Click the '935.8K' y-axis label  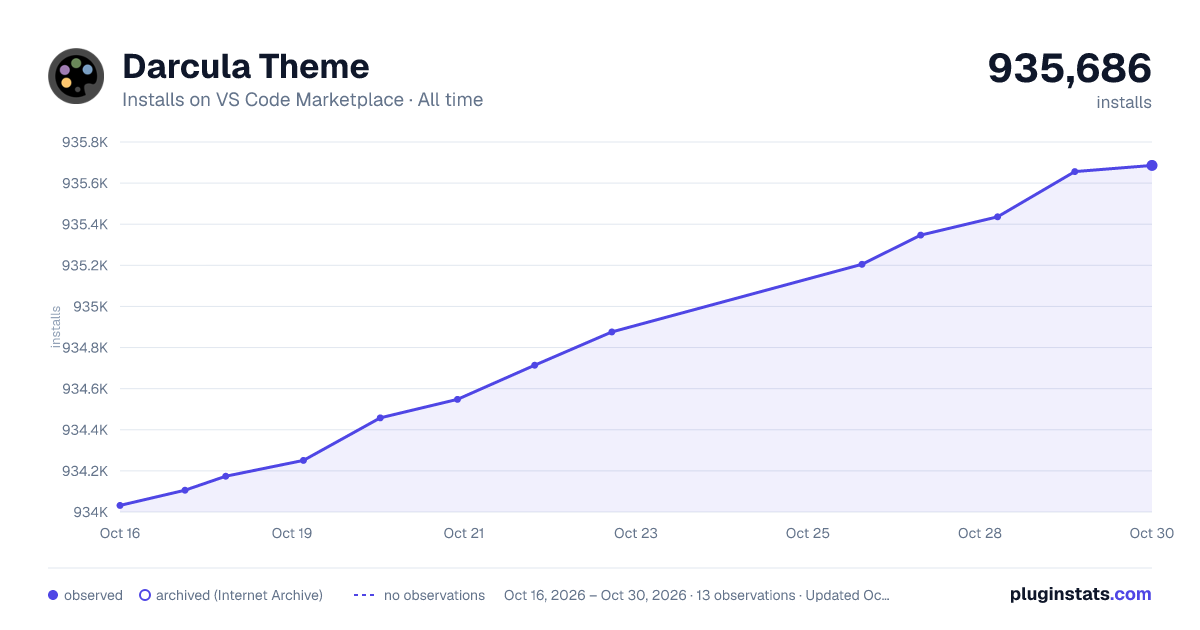click(85, 142)
